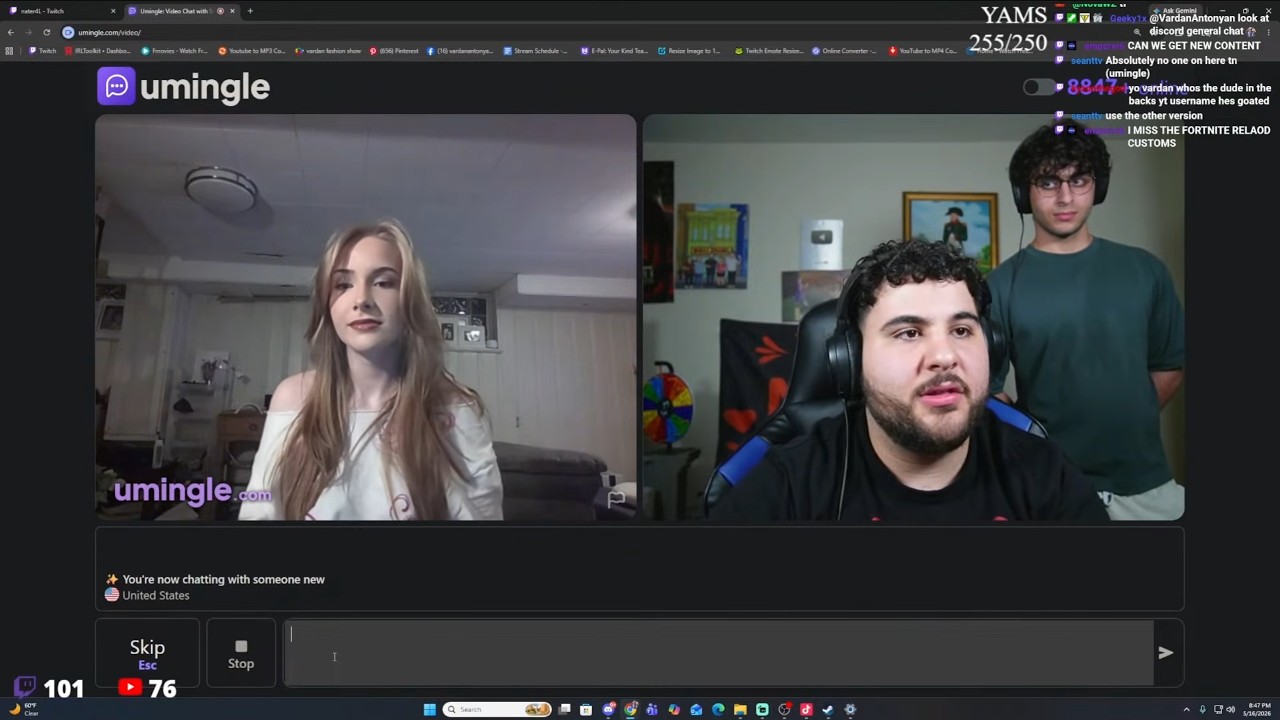Open Microsoft Edge from the taskbar
This screenshot has width=1280, height=720.
[718, 709]
